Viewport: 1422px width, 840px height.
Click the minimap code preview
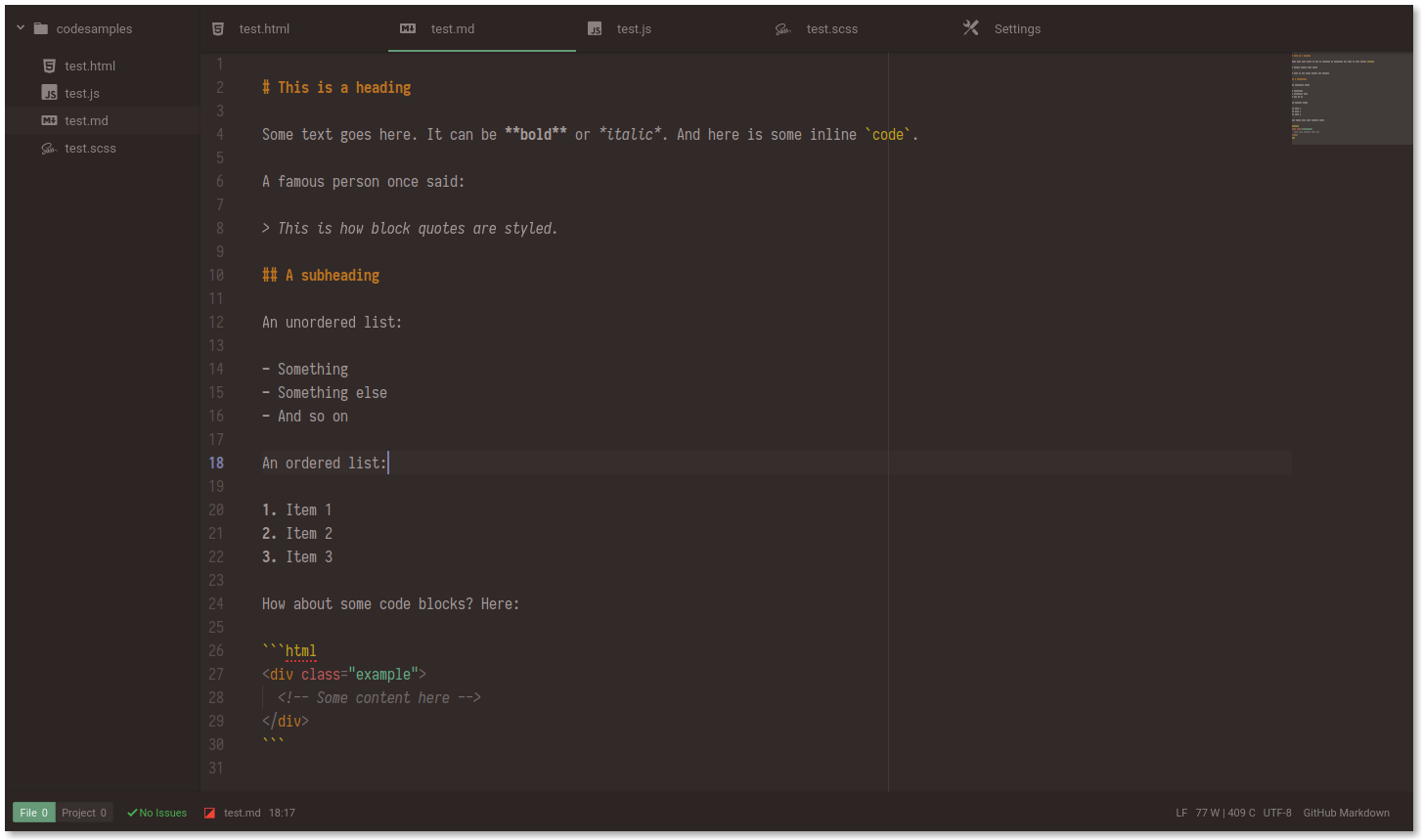click(x=1352, y=99)
